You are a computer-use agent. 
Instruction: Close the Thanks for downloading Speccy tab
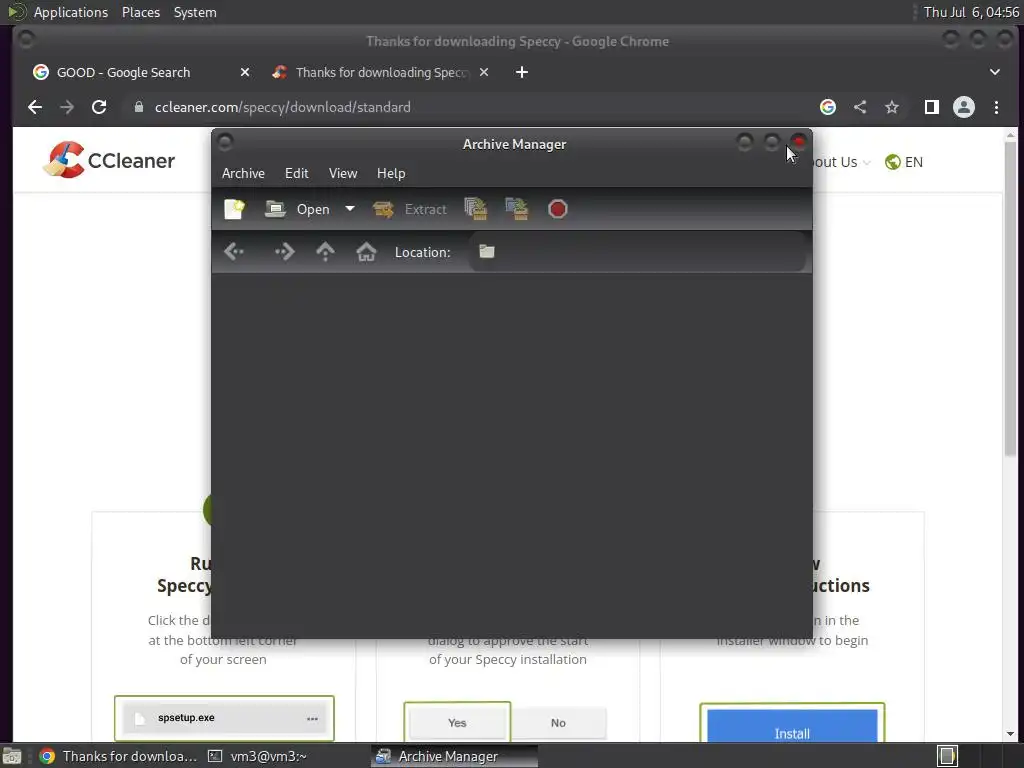[x=484, y=72]
